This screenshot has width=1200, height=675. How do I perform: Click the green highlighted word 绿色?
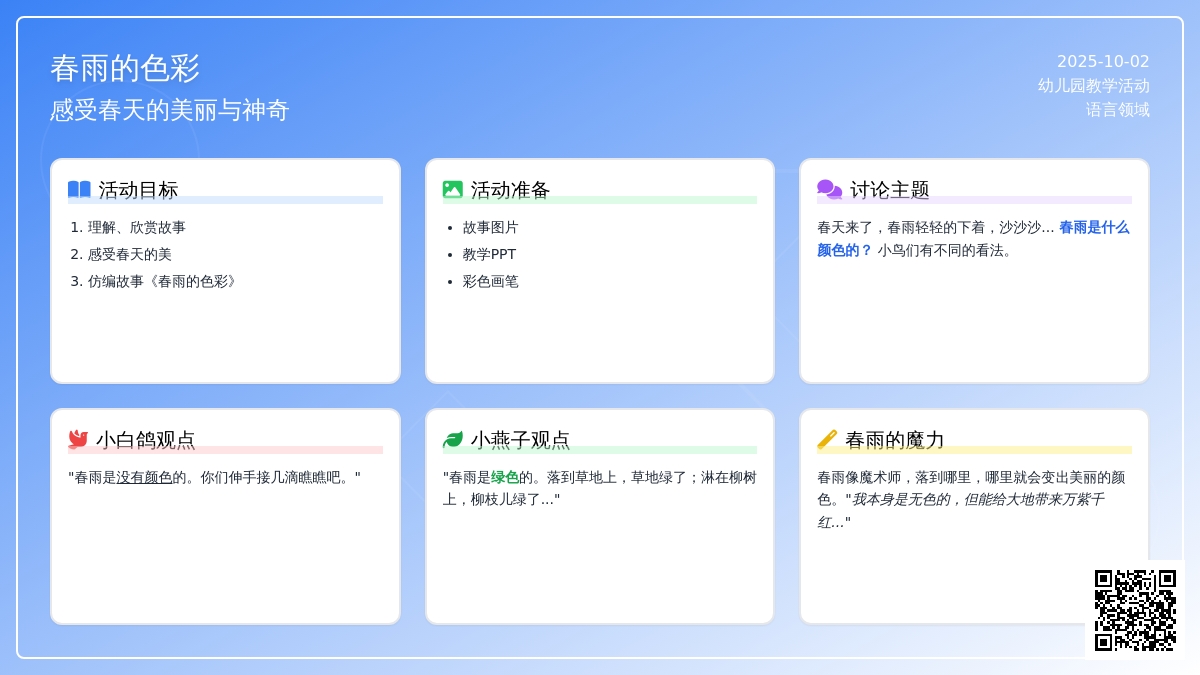point(505,478)
